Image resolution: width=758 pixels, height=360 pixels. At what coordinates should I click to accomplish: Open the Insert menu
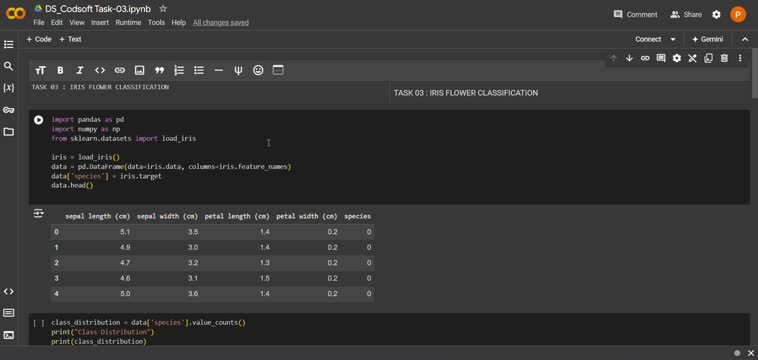pyautogui.click(x=100, y=22)
